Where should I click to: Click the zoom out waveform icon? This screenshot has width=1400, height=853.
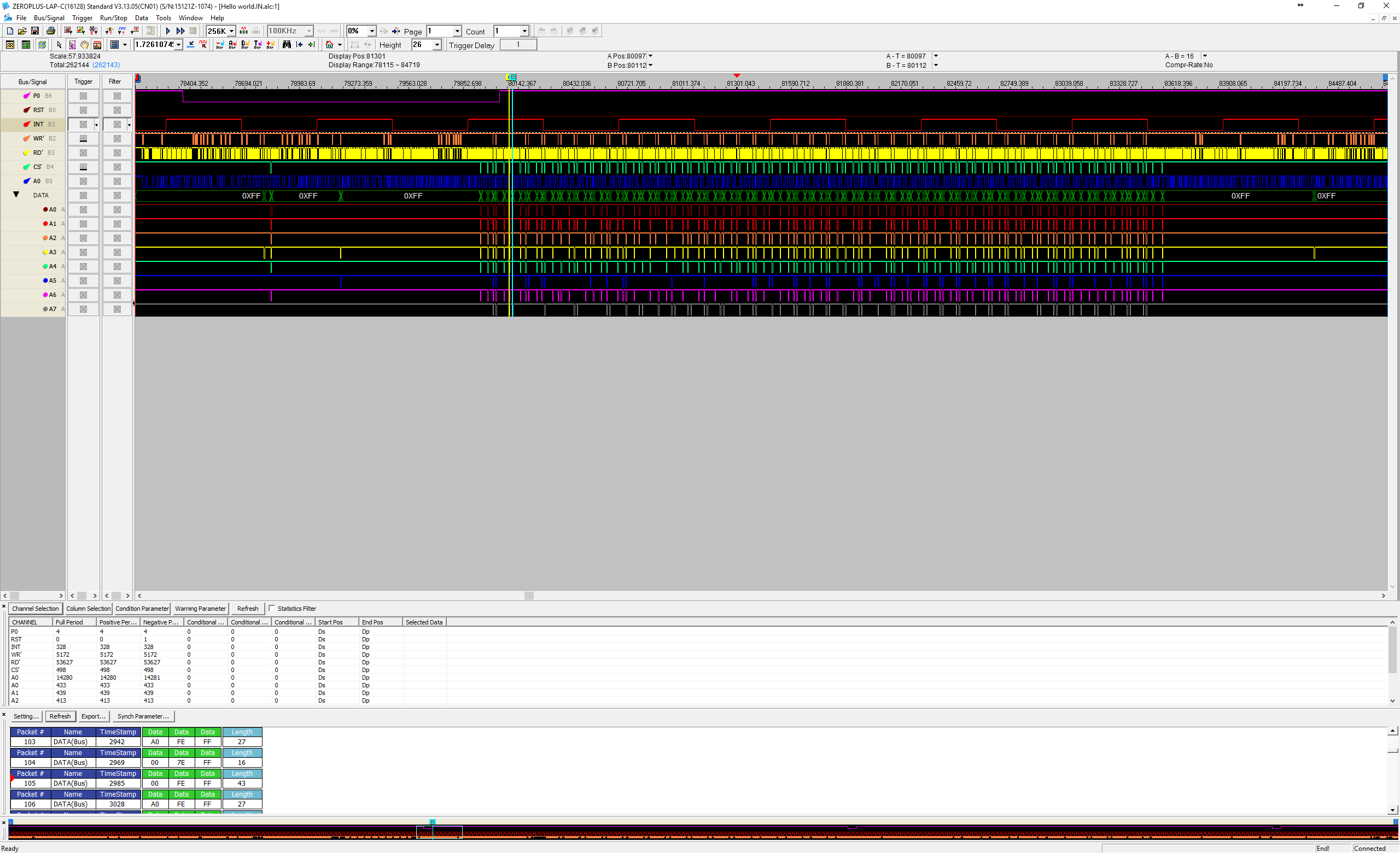tap(203, 45)
